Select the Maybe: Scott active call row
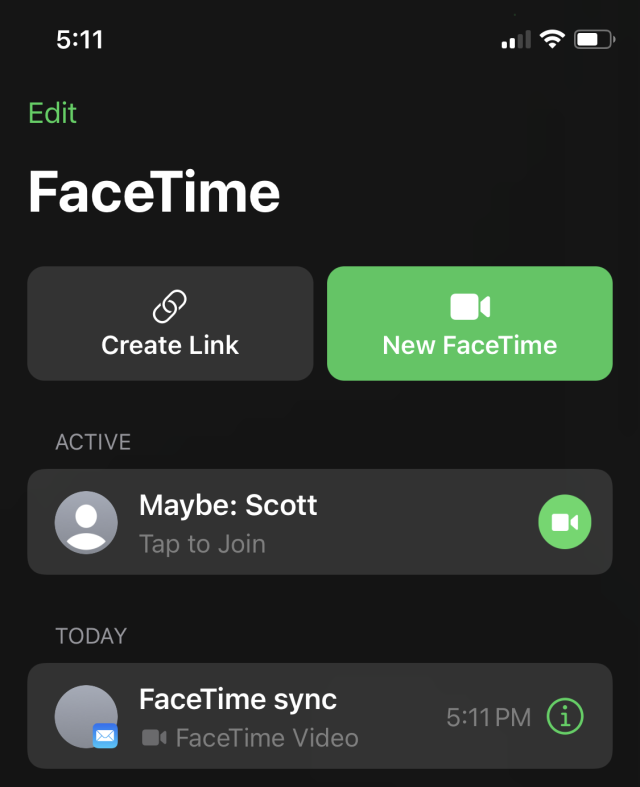The width and height of the screenshot is (640, 787). [x=320, y=522]
